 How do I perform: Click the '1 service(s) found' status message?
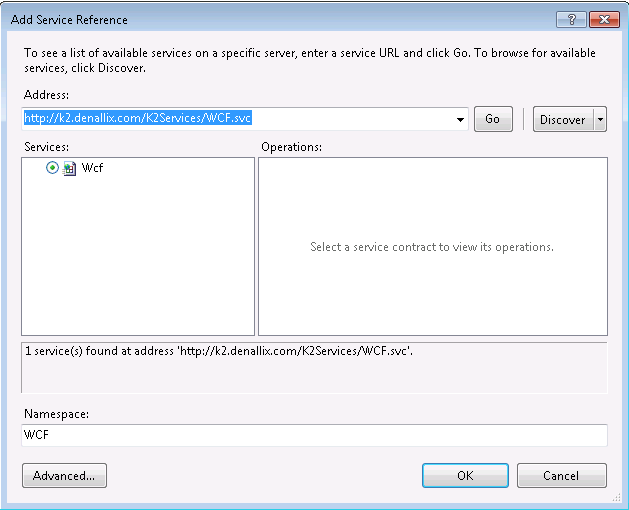click(219, 351)
